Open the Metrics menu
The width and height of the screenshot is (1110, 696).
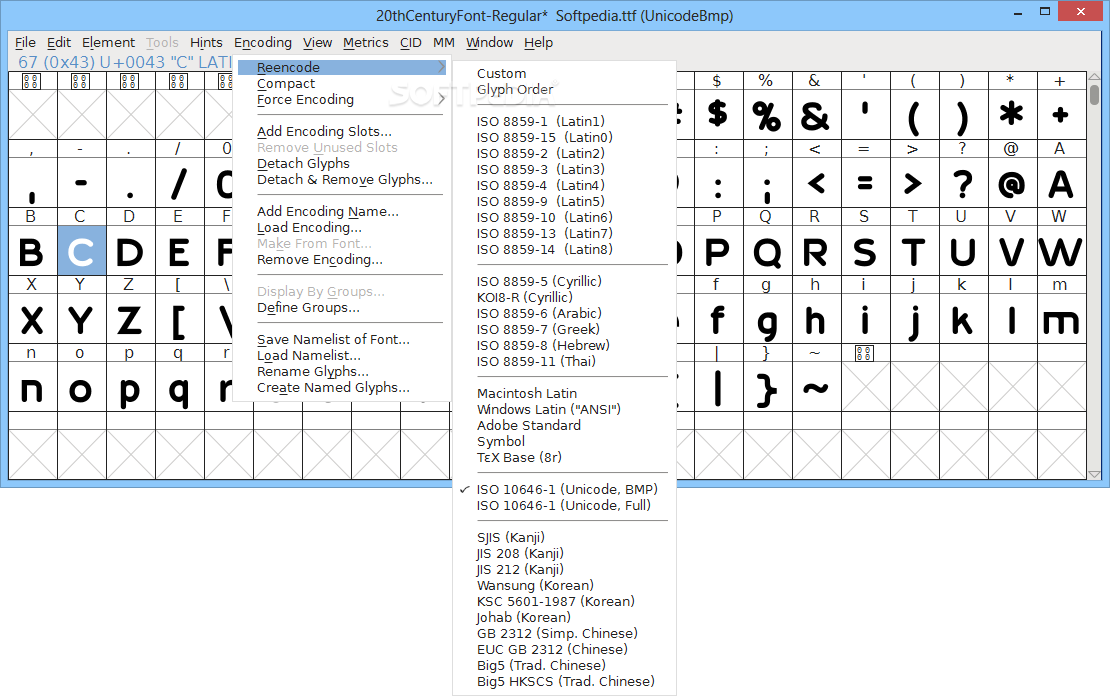pos(365,42)
